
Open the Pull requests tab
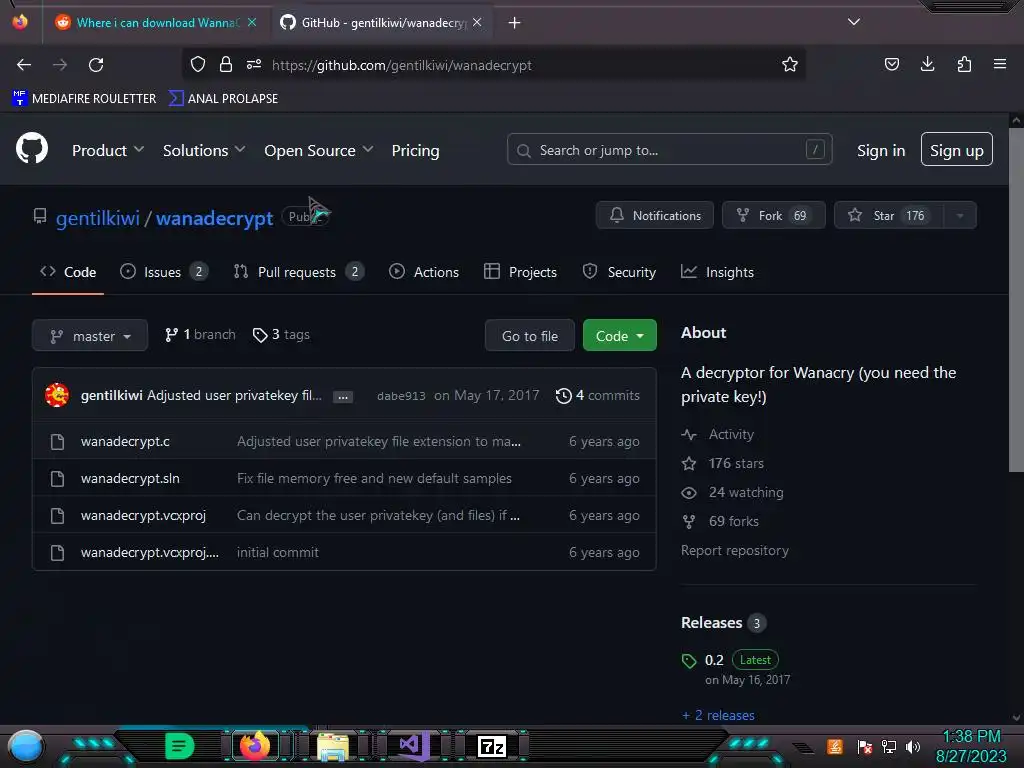tap(299, 272)
